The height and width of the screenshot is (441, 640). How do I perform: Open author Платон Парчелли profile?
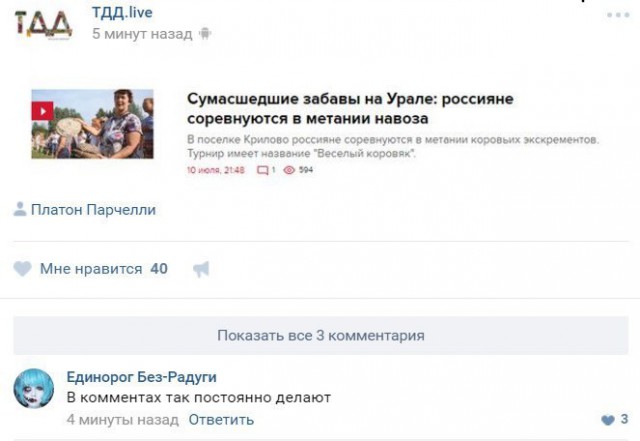[93, 209]
